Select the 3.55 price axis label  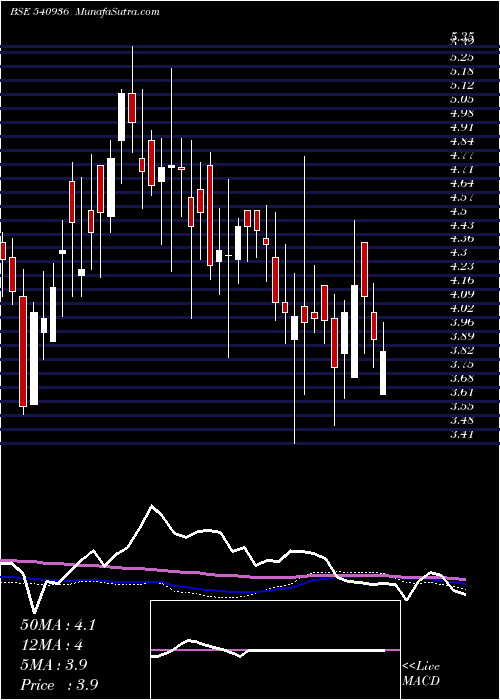tap(462, 406)
